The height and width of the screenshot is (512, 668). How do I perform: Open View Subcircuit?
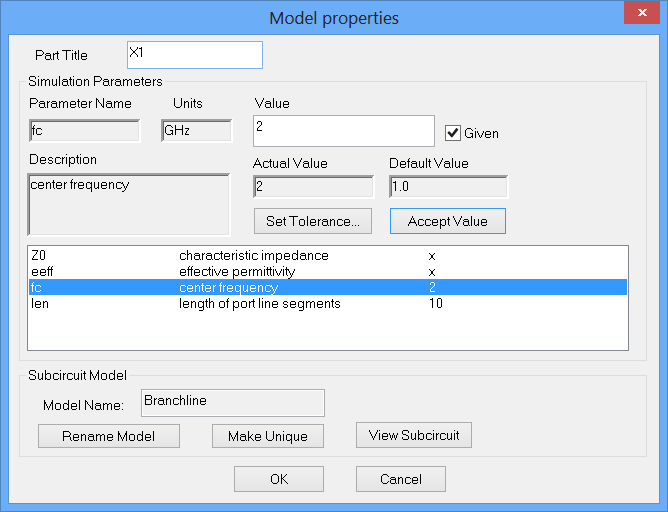[414, 435]
